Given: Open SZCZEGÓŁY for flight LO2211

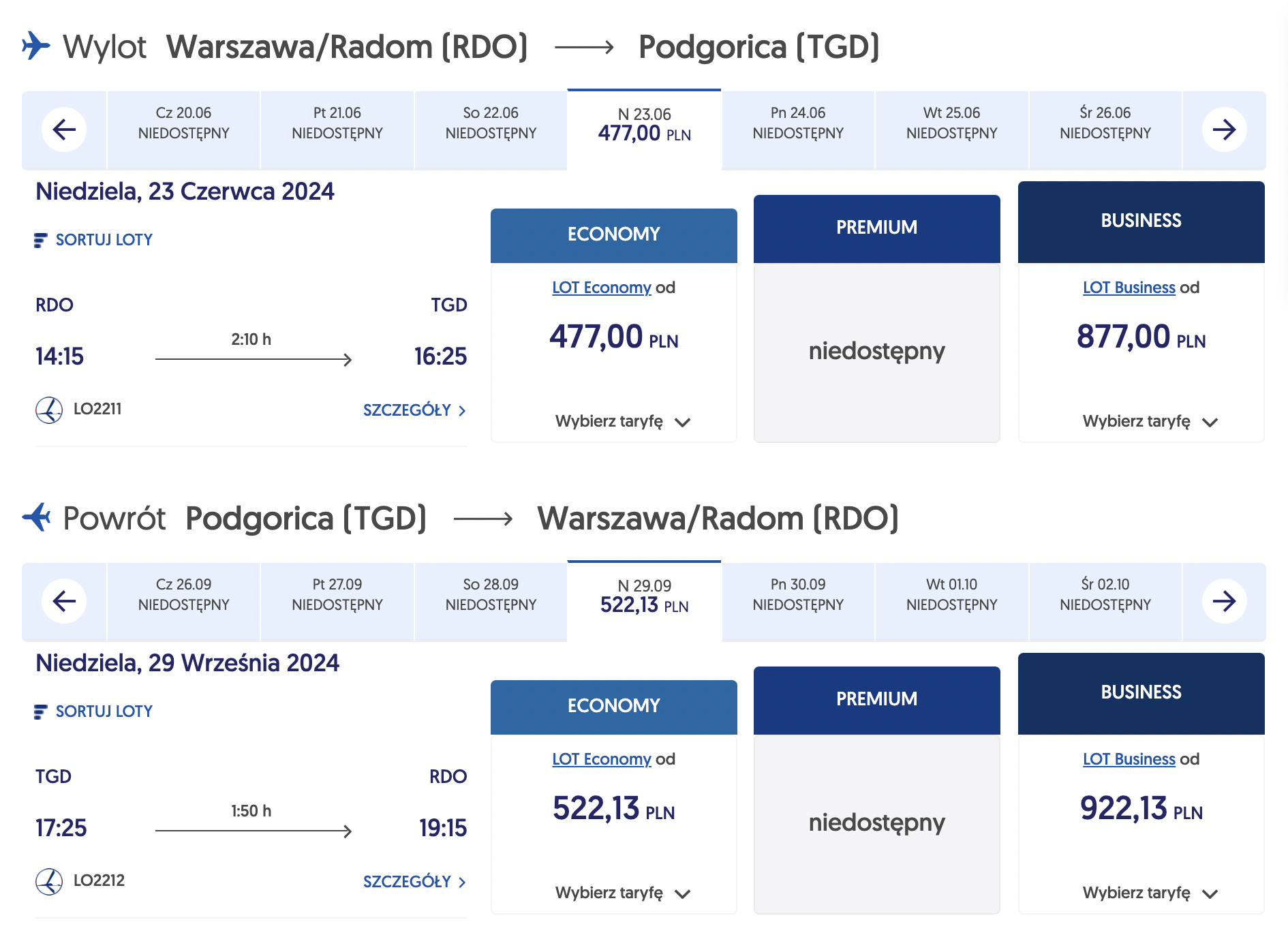Looking at the screenshot, I should pos(414,410).
